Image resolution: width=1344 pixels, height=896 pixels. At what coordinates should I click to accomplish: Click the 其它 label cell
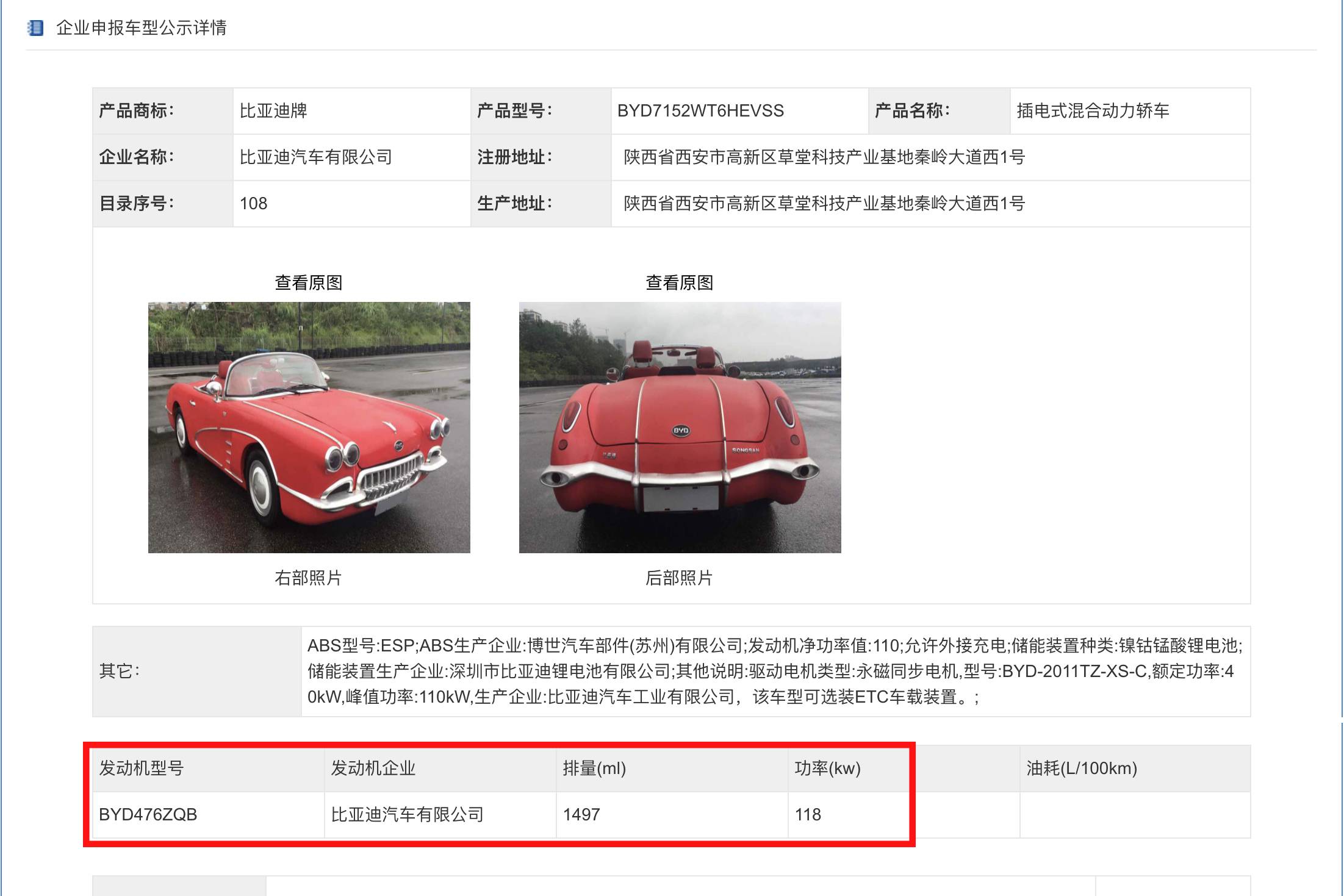pyautogui.click(x=197, y=672)
